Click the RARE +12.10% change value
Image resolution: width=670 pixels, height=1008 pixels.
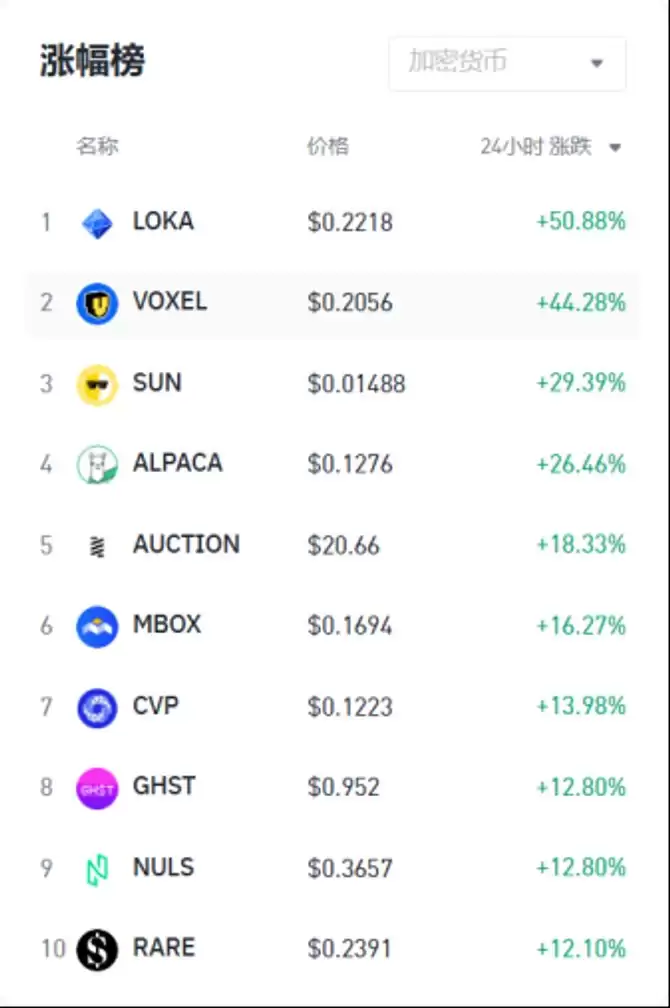pyautogui.click(x=581, y=949)
